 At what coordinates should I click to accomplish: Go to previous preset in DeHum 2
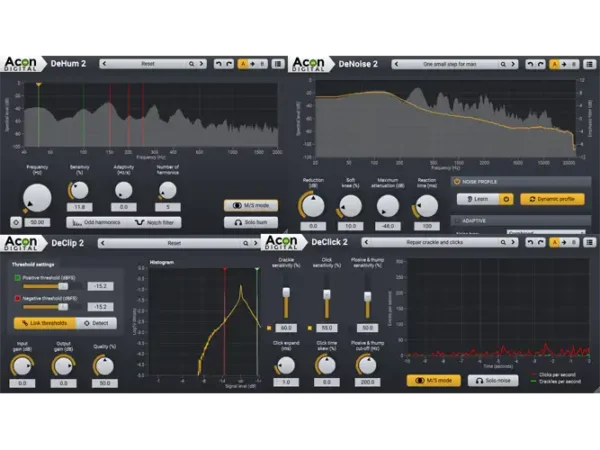pyautogui.click(x=104, y=64)
